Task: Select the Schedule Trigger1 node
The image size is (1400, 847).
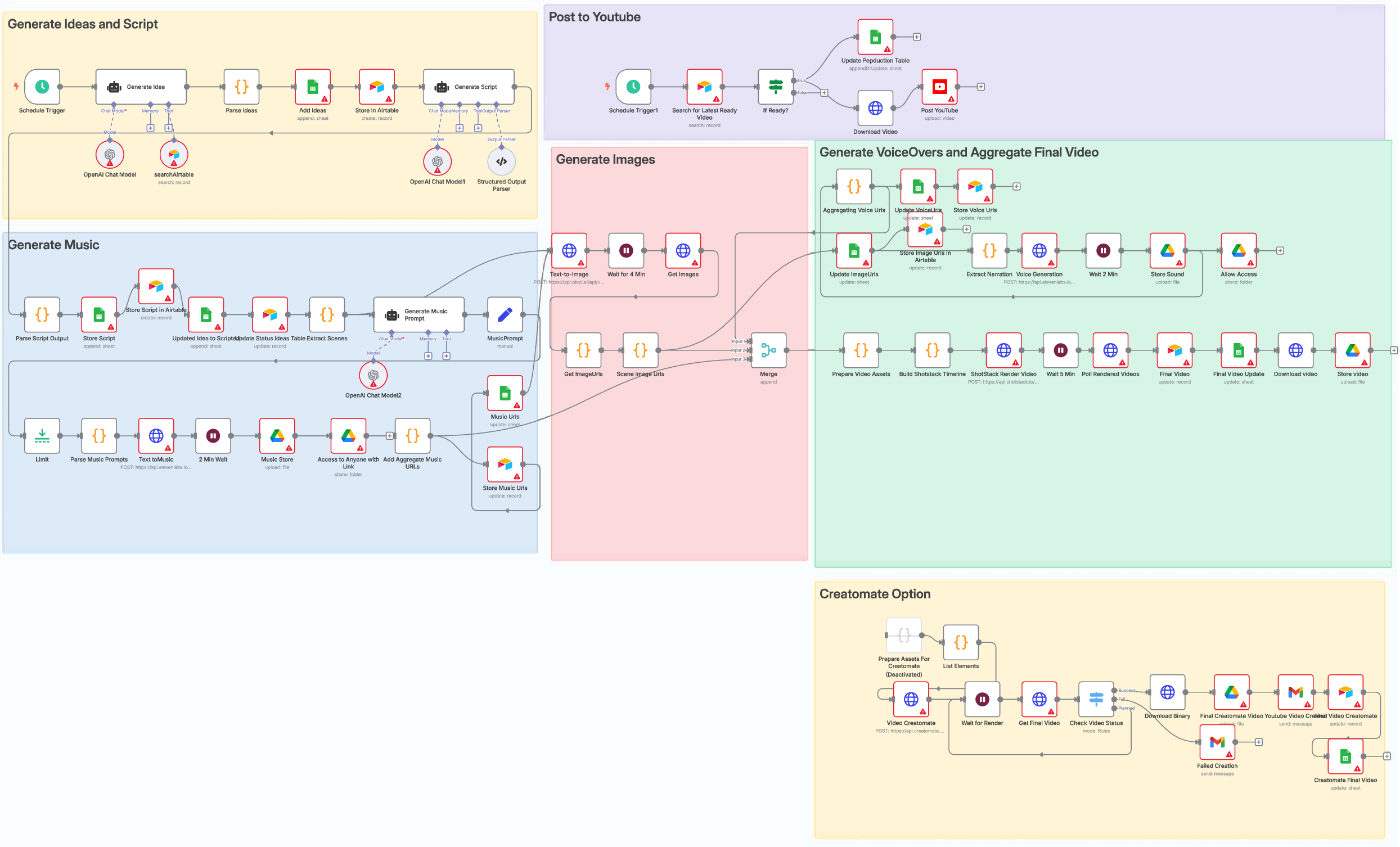Action: pos(633,87)
